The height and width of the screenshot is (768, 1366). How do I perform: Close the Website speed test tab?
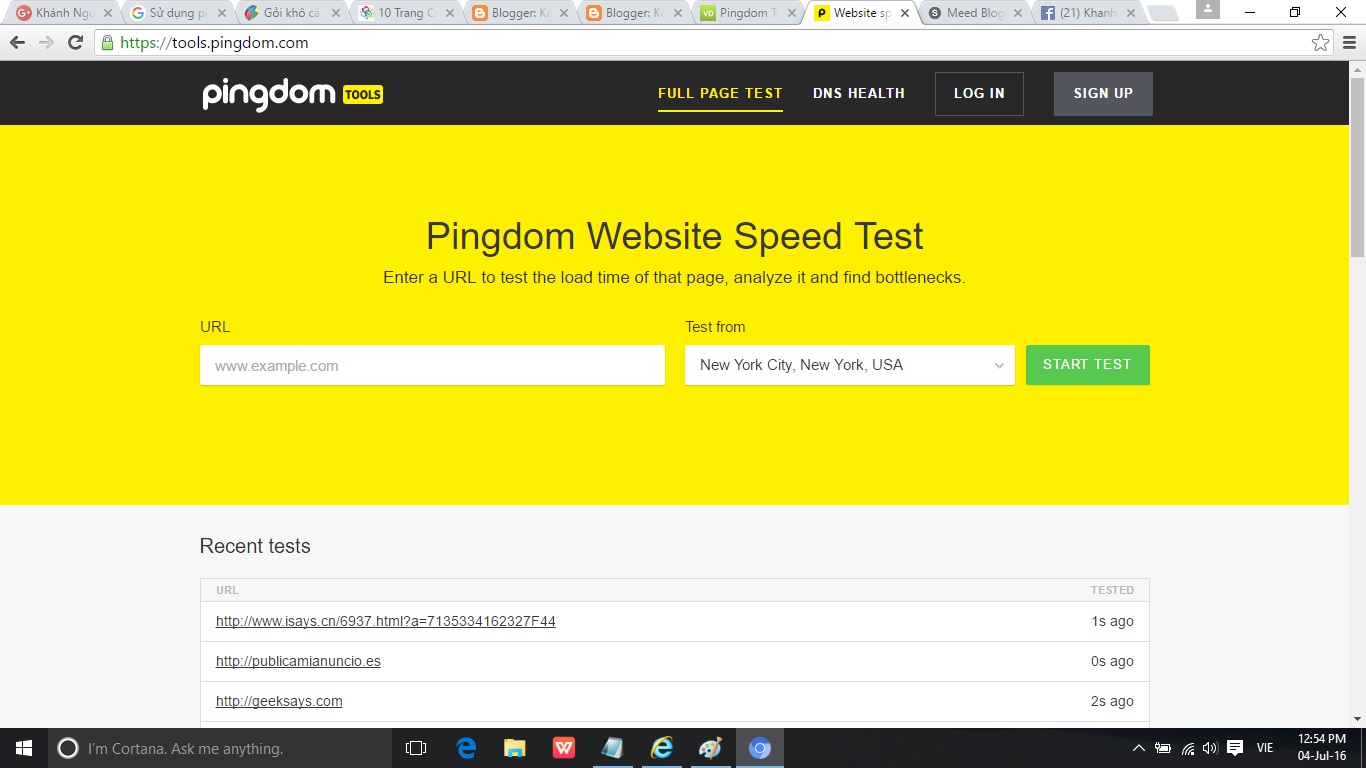pos(905,13)
